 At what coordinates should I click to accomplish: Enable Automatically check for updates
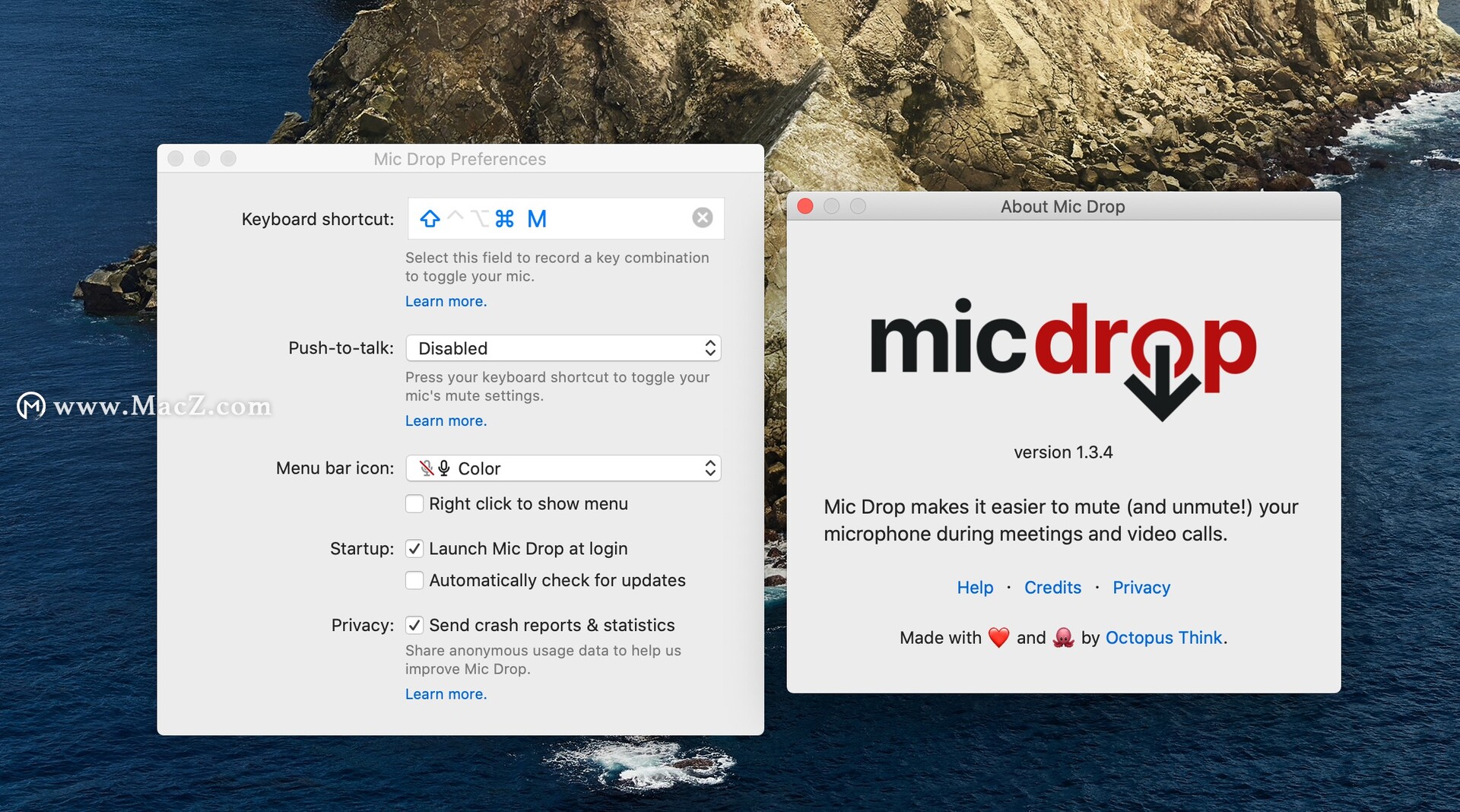point(414,581)
